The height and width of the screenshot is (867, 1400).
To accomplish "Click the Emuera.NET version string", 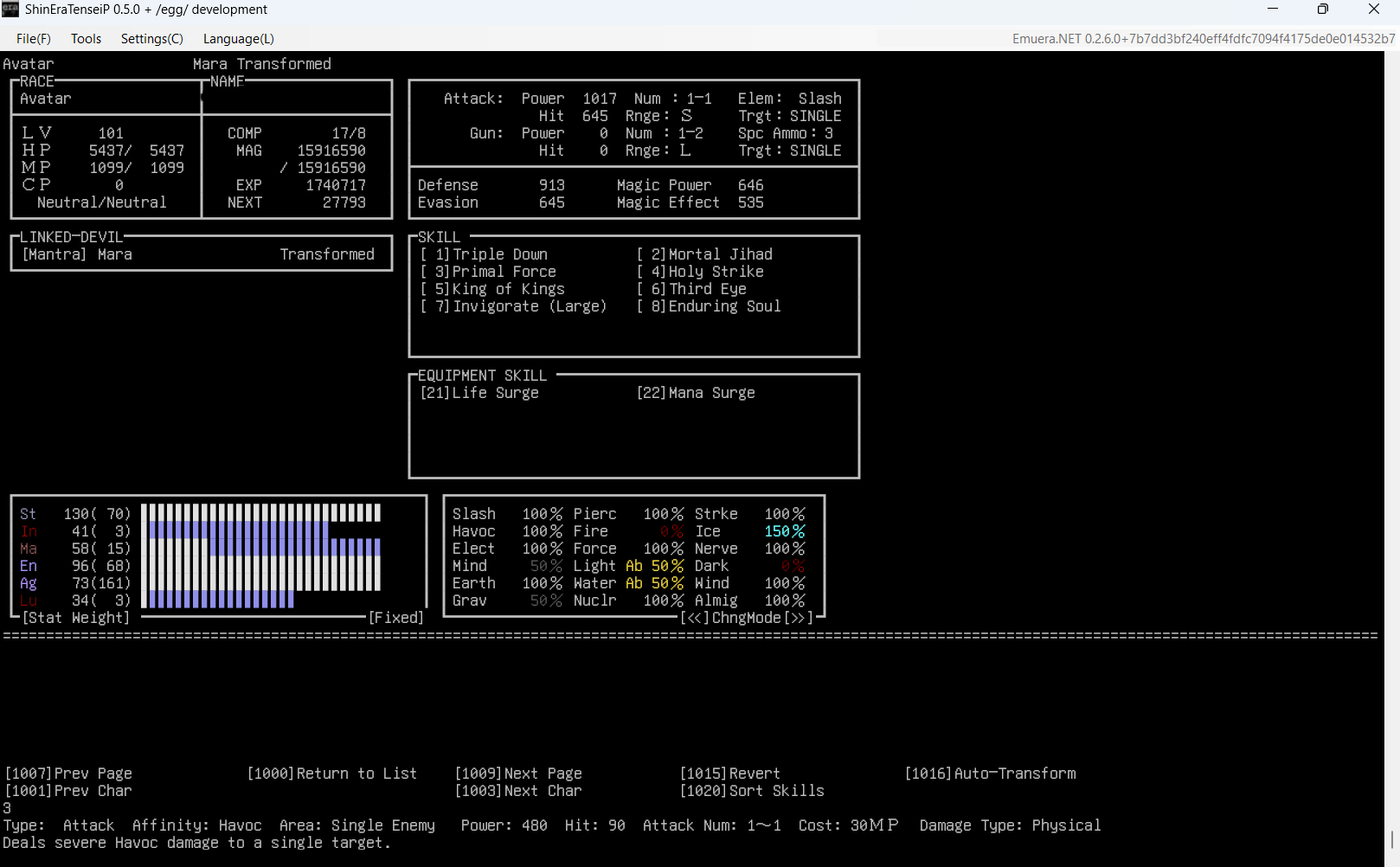I will coord(1204,38).
